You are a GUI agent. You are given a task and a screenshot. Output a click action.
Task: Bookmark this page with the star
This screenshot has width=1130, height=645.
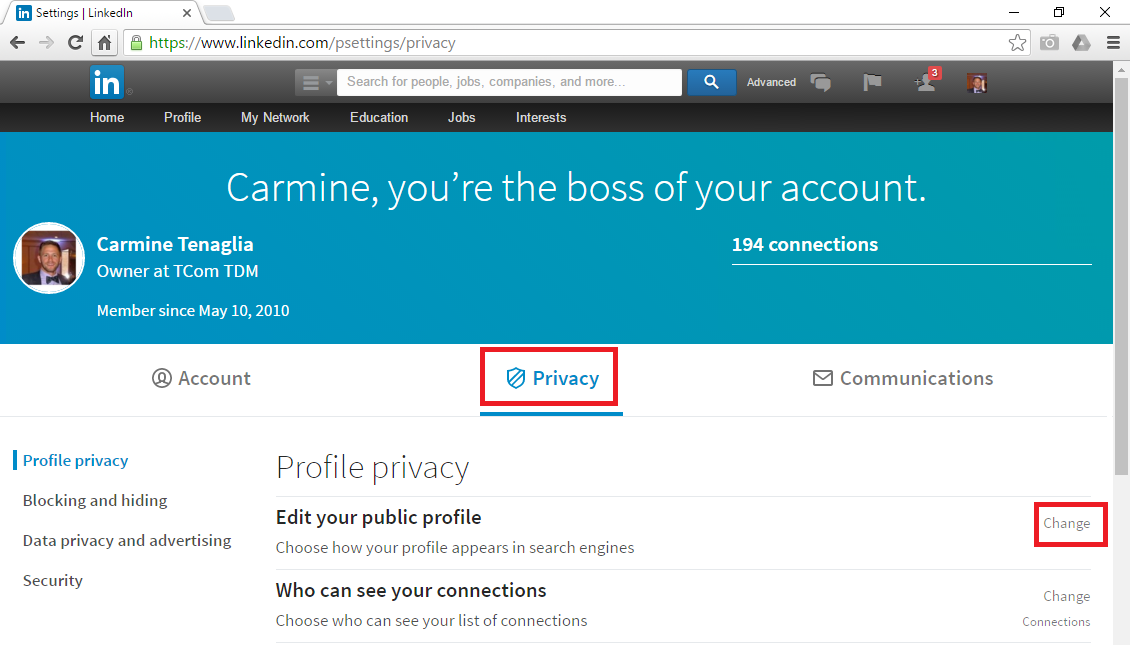pos(1017,43)
